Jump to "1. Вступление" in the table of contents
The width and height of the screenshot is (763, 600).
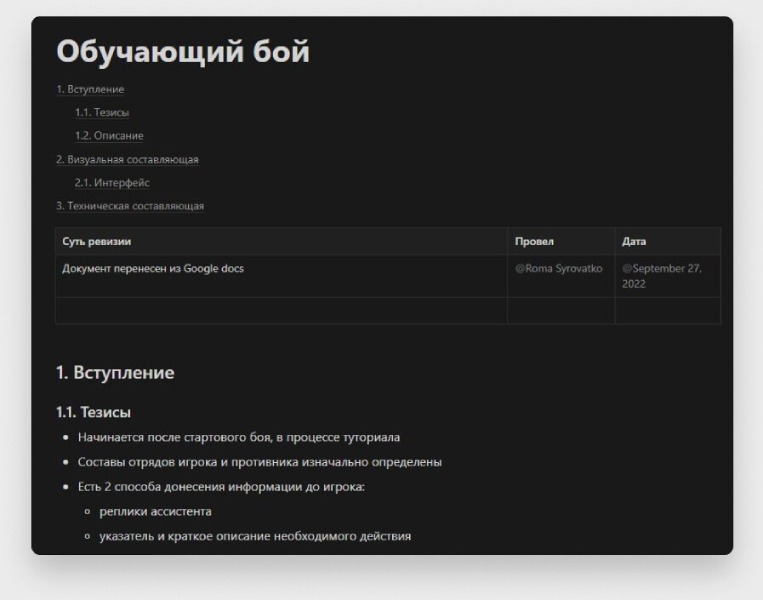tap(90, 89)
